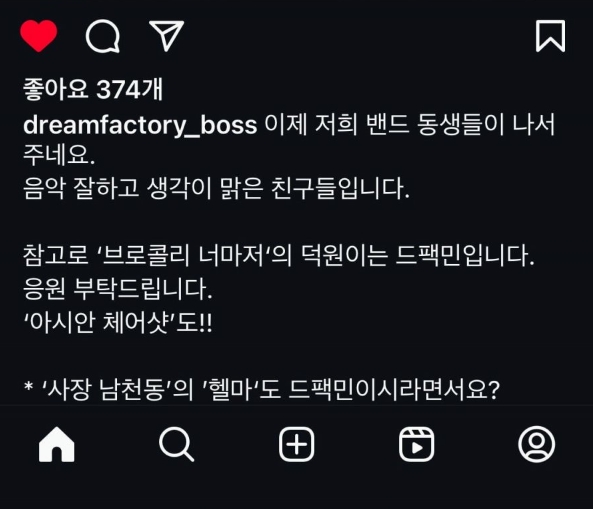Save the post with the bookmark icon

[550, 36]
